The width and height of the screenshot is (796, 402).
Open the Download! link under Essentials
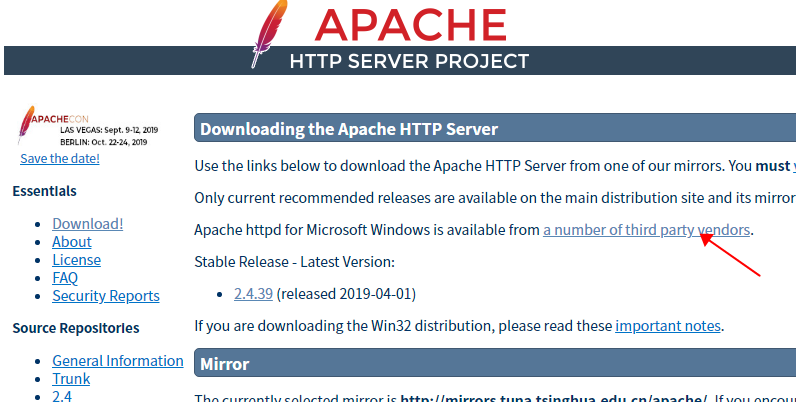[87, 224]
